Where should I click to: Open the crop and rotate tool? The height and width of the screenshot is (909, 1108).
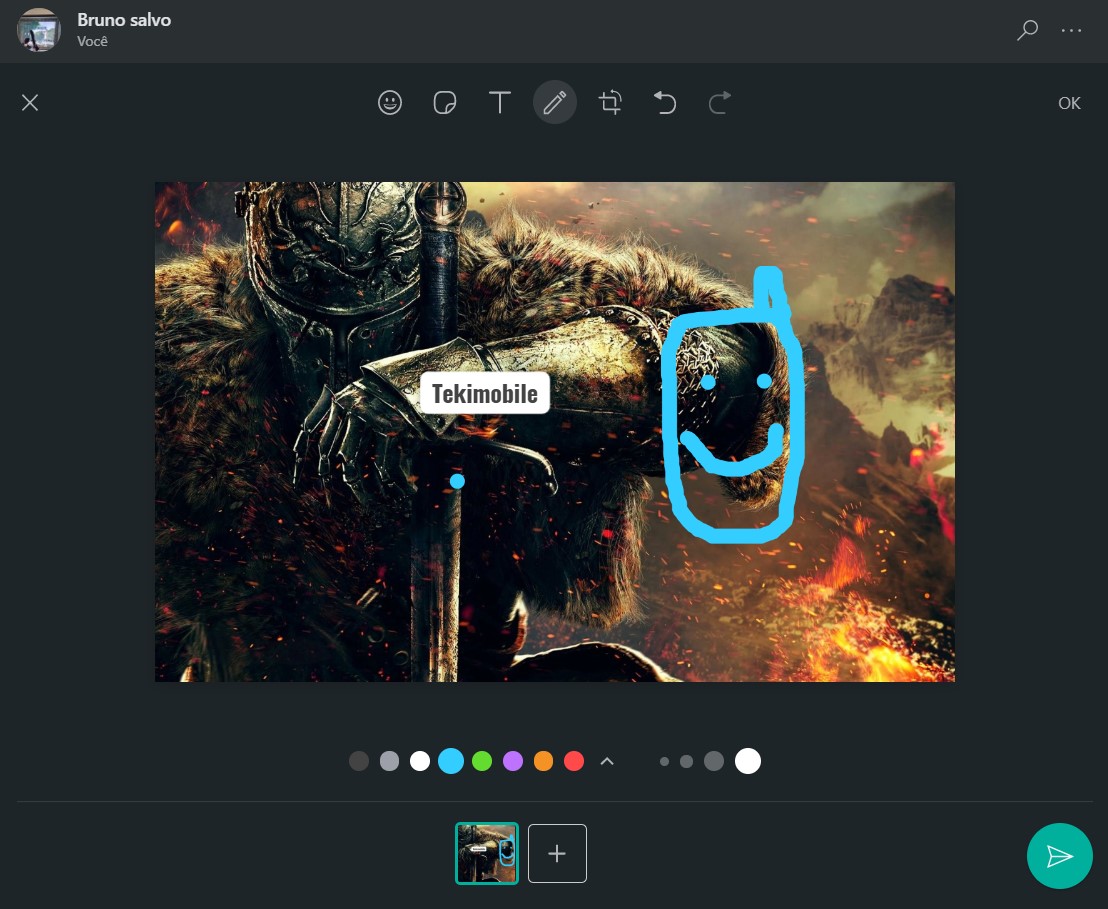611,102
